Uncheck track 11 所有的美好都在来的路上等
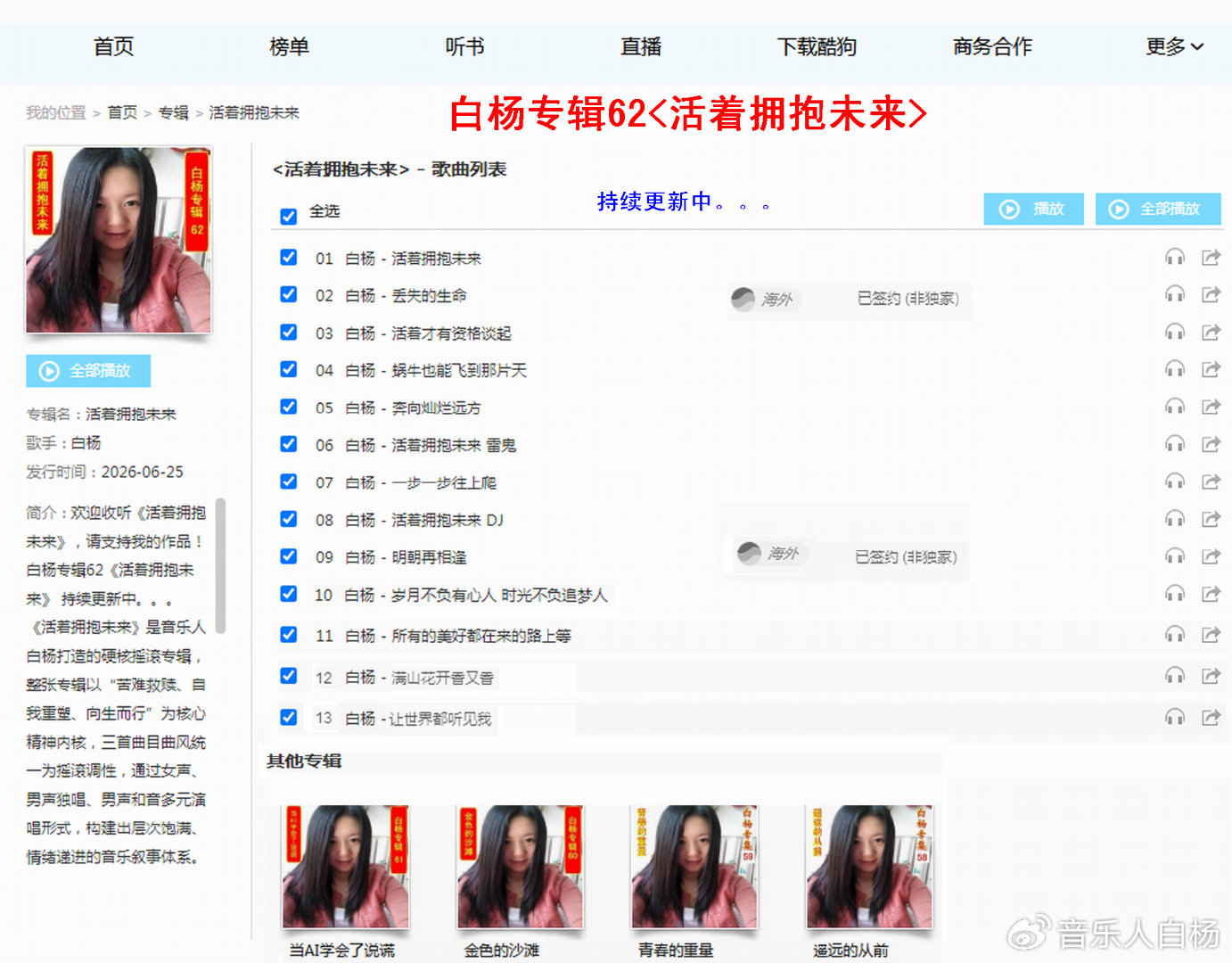1232x963 pixels. tap(288, 634)
